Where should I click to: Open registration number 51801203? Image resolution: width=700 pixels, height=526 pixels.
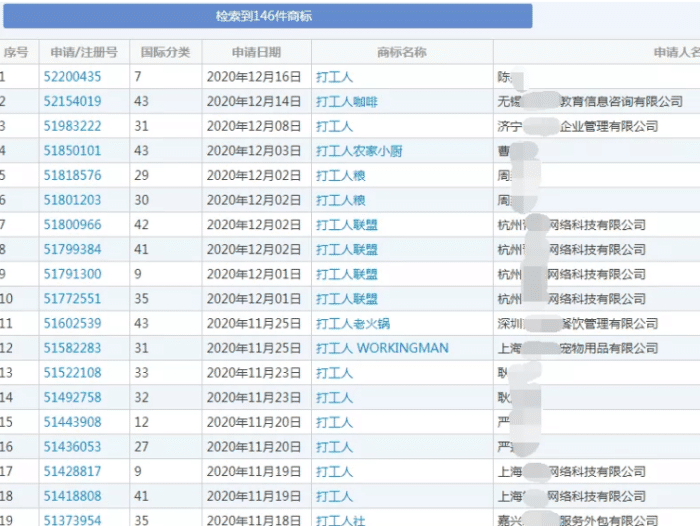coord(72,200)
